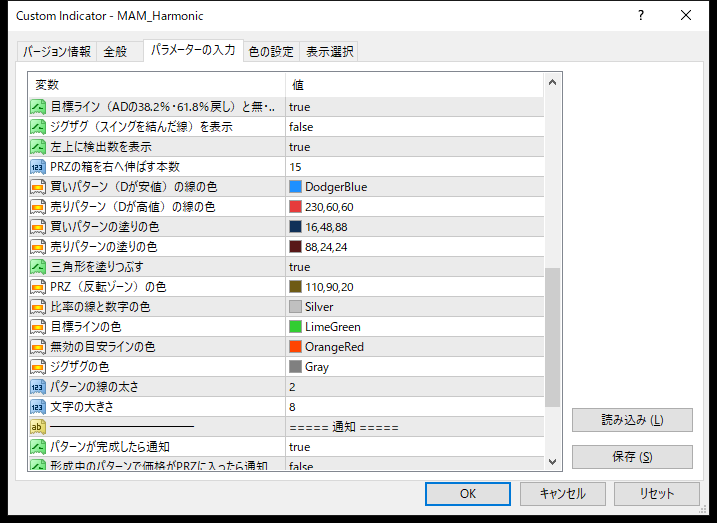717x523 pixels.
Task: Click the boolean icon beside パターンが完成したら通知
Action: 38,447
